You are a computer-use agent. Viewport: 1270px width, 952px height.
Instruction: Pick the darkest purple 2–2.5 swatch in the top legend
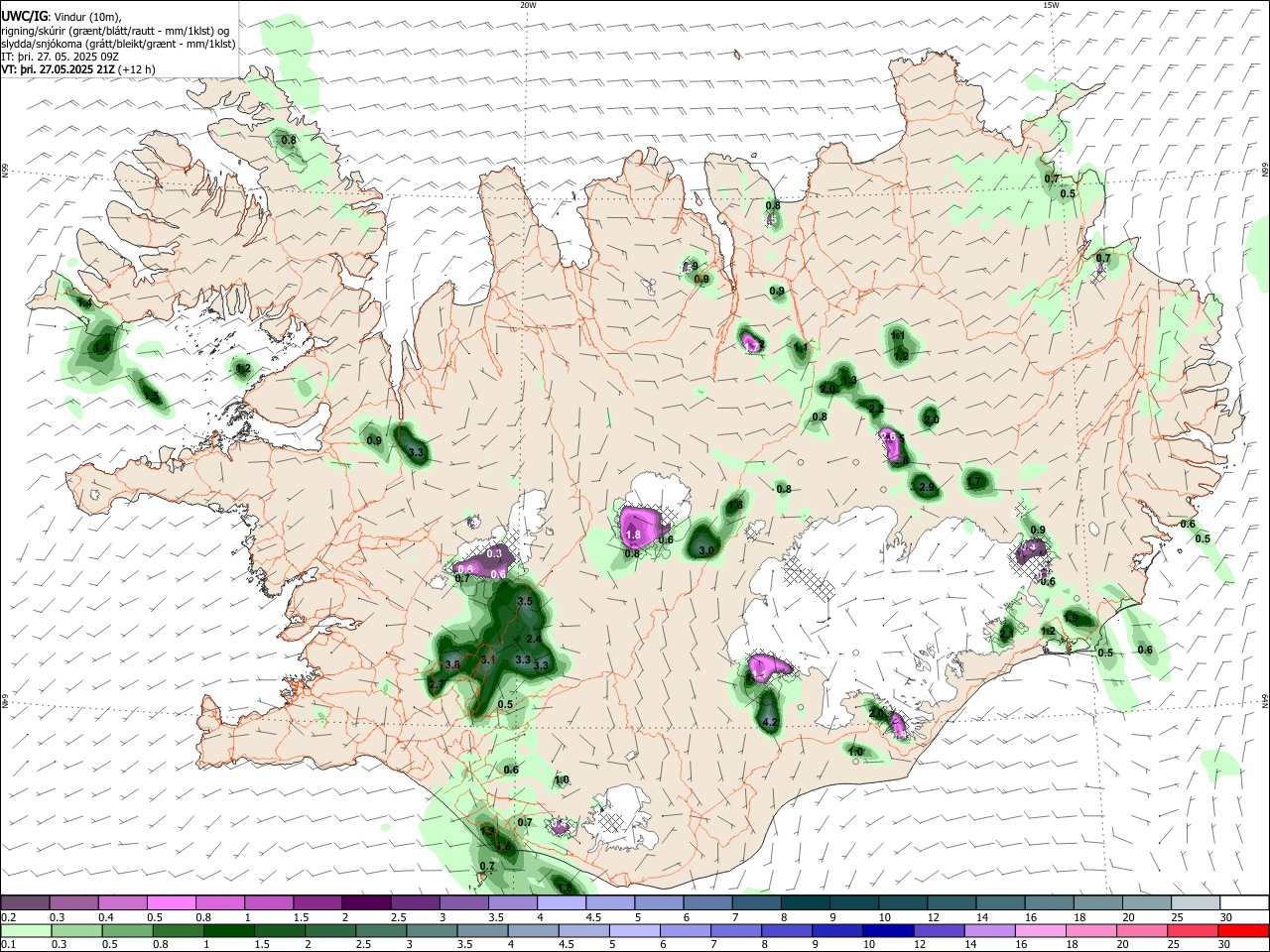coord(367,903)
